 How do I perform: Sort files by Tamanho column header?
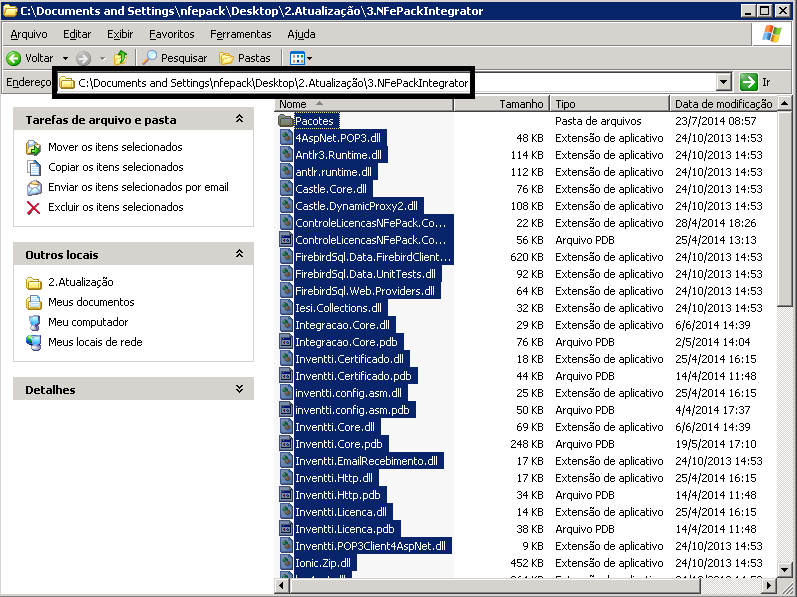click(x=521, y=104)
